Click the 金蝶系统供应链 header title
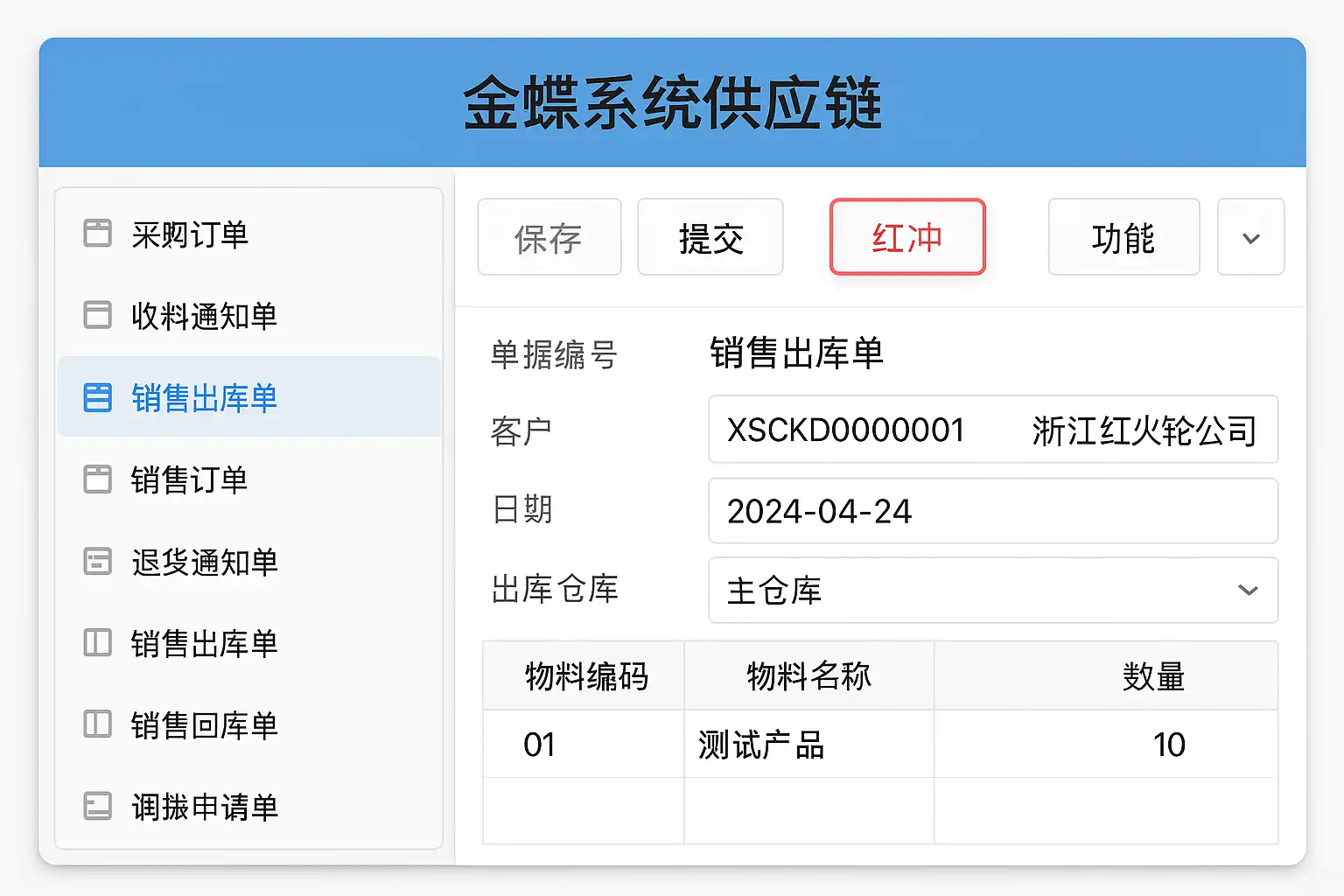This screenshot has width=1344, height=896. click(x=672, y=103)
